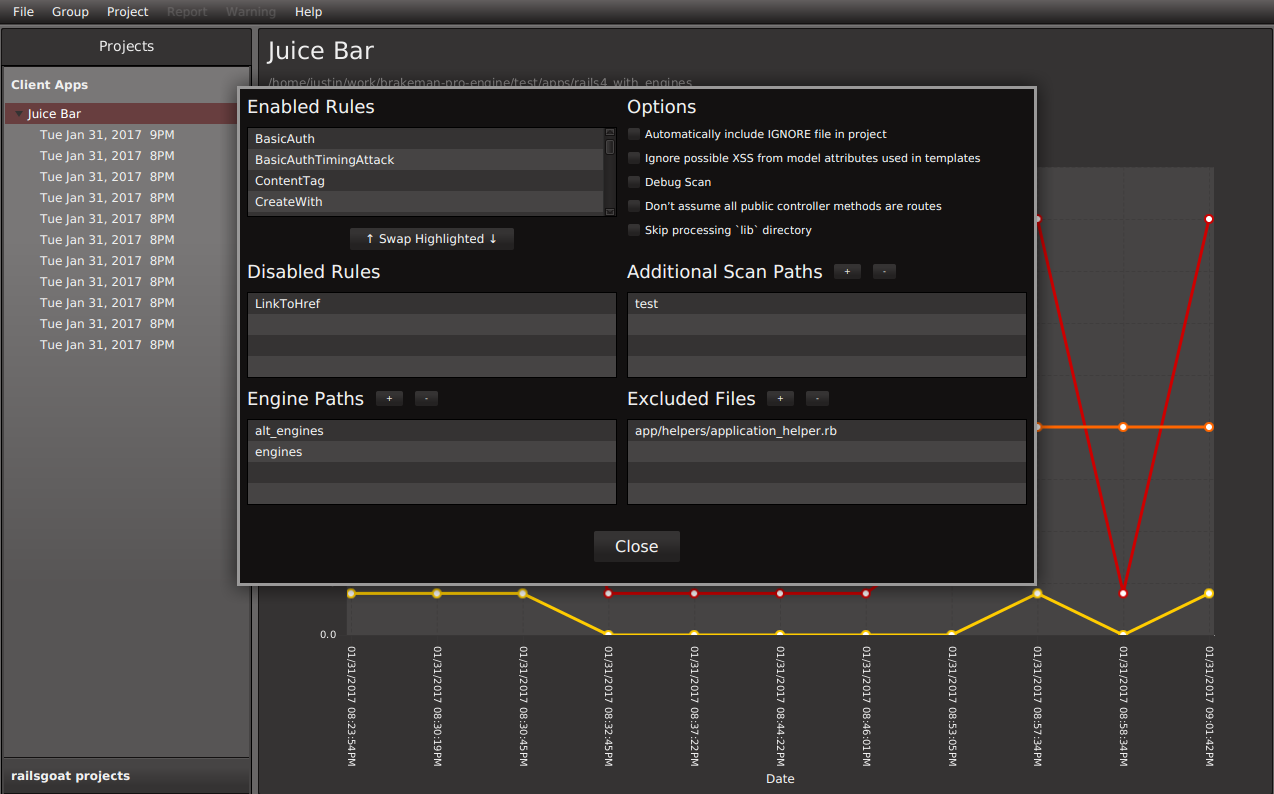The height and width of the screenshot is (794, 1274).
Task: Select BasicAuthTimingAttack rule
Action: pos(425,160)
